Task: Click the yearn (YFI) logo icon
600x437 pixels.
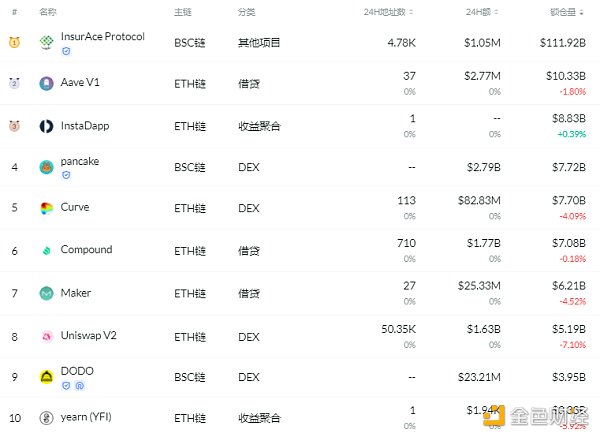Action: point(47,417)
